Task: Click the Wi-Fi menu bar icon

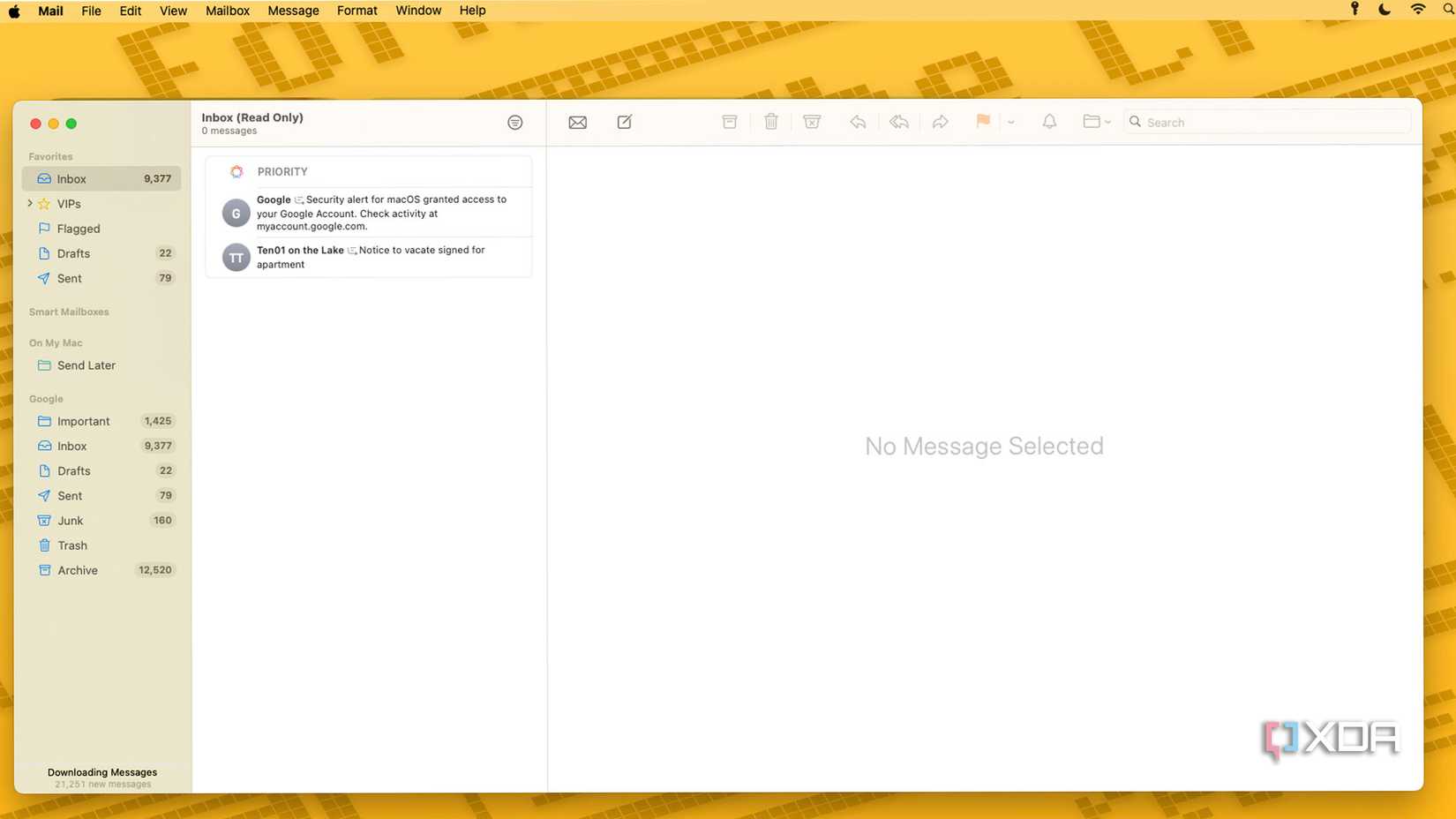Action: [x=1417, y=10]
